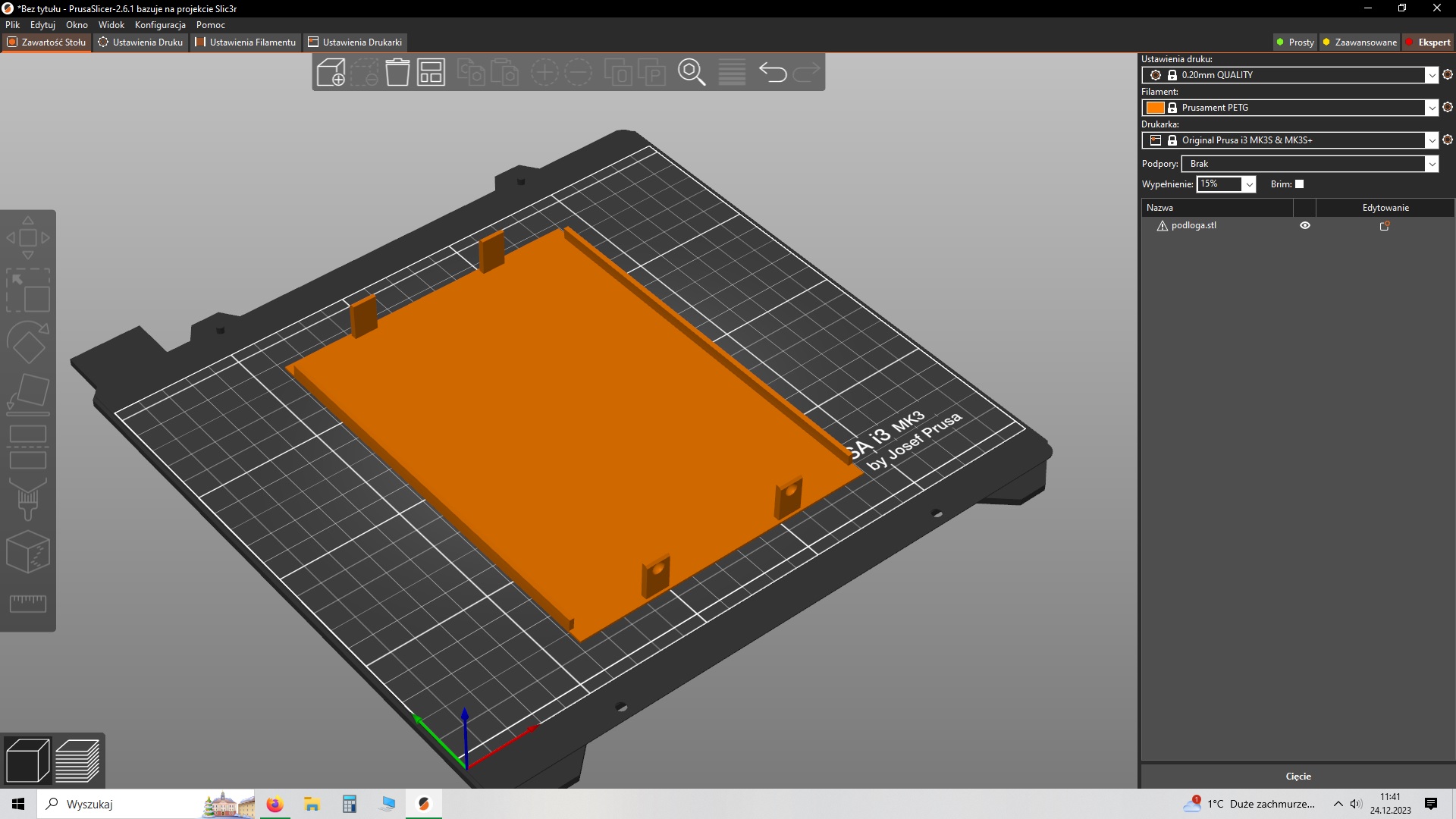Click the Undo arrow icon
Image resolution: width=1456 pixels, height=819 pixels.
(773, 72)
